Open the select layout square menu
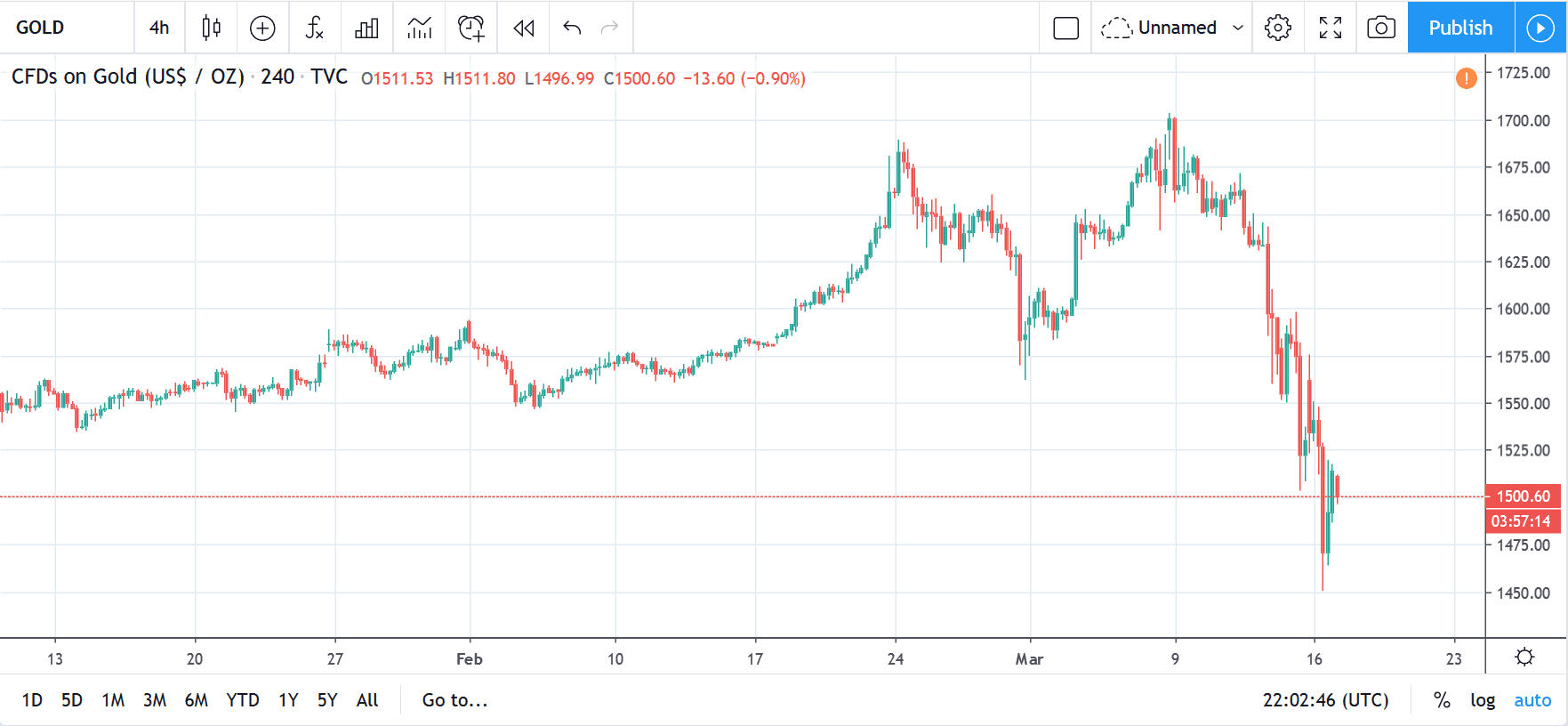Viewport: 1568px width, 726px height. (x=1065, y=28)
